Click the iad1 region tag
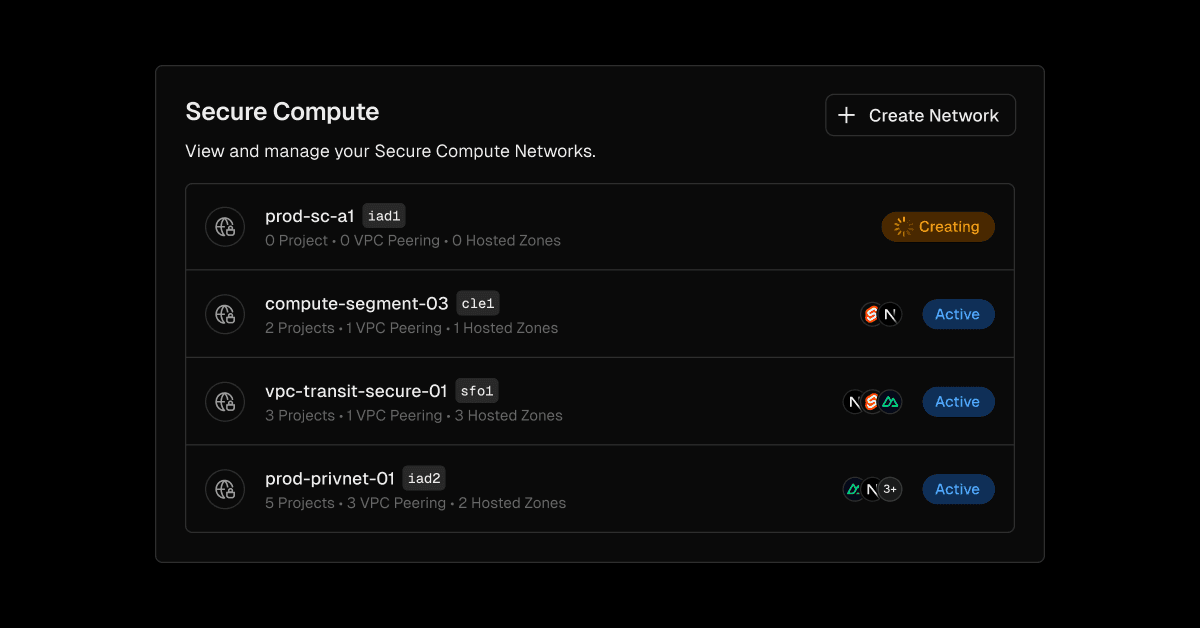This screenshot has height=628, width=1200. point(383,214)
